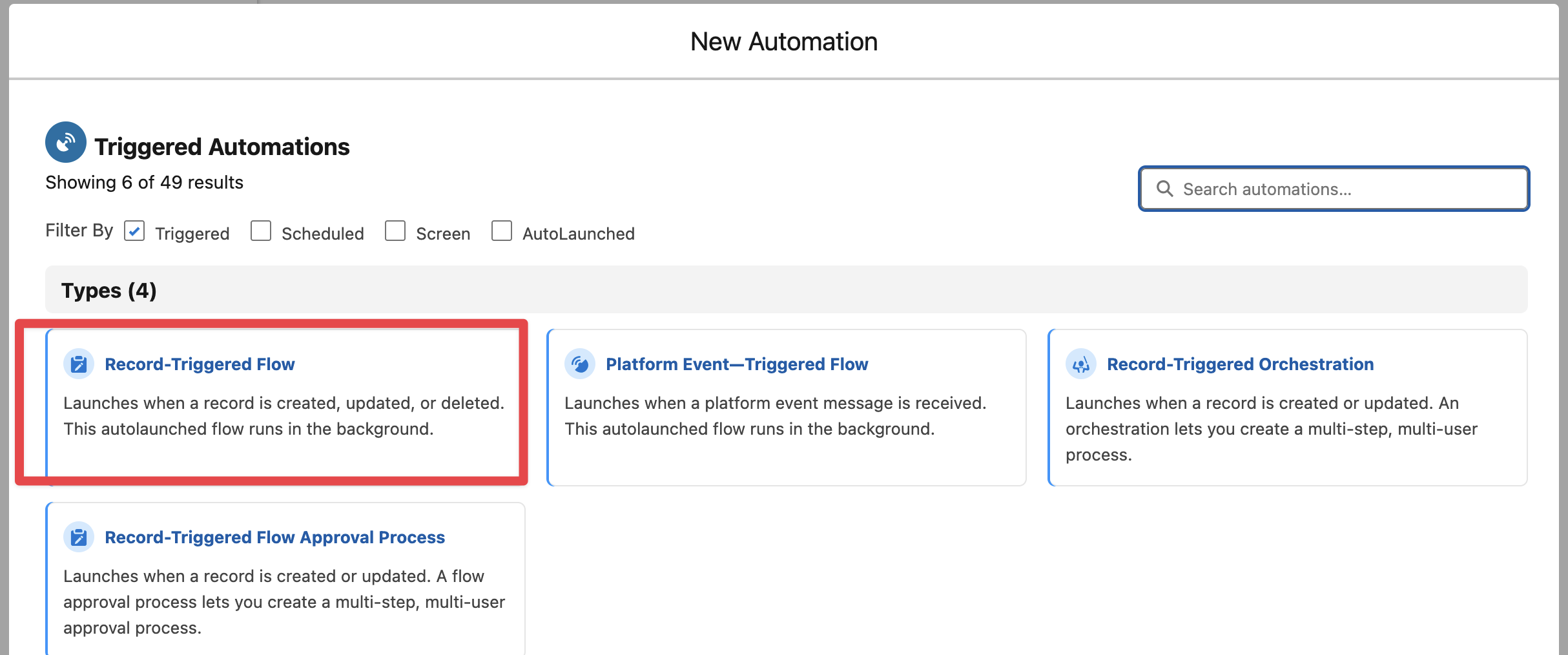Open Record-Triggered Flow Approval Process title

pos(274,537)
